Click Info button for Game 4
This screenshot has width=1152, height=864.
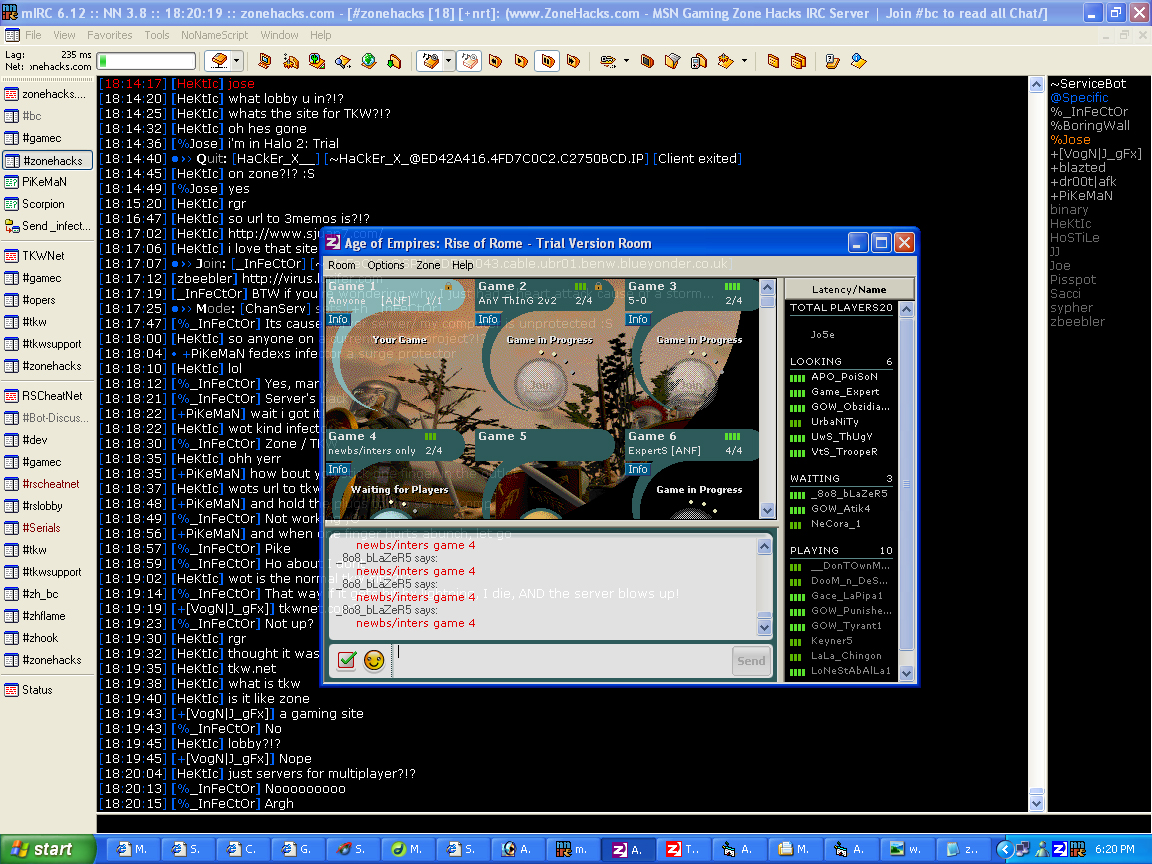pyautogui.click(x=338, y=469)
